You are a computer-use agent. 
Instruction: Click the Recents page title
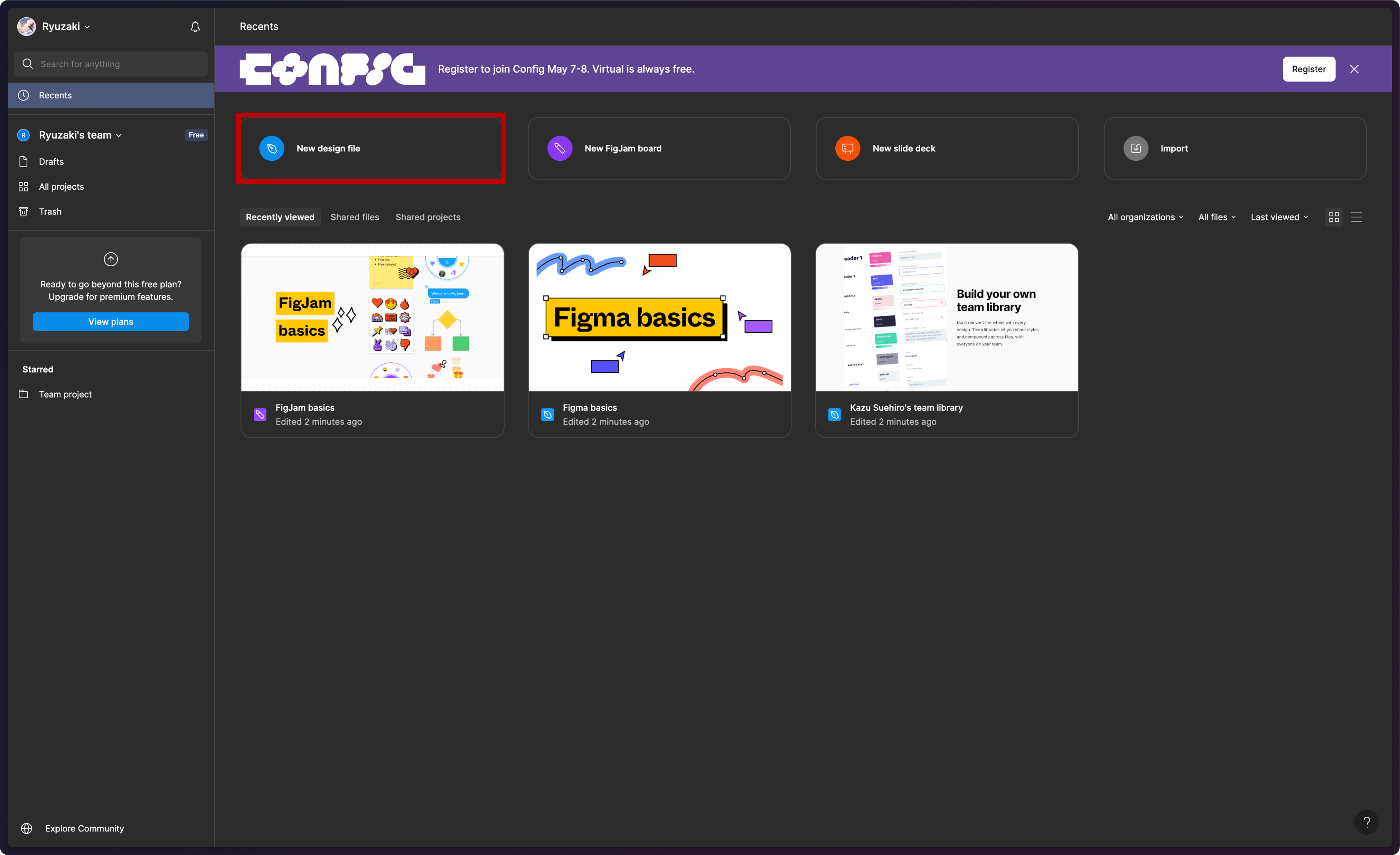259,26
